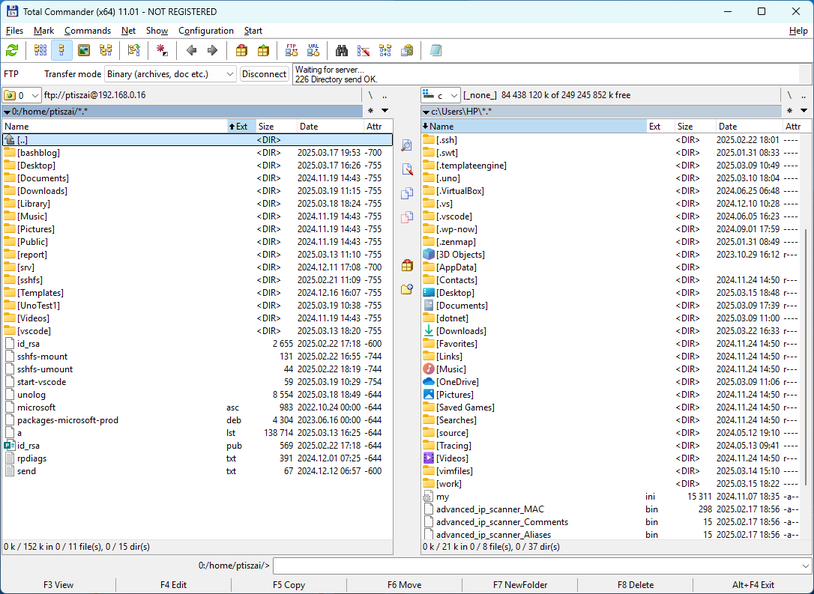Open the multi-rename tool icon

(363, 50)
